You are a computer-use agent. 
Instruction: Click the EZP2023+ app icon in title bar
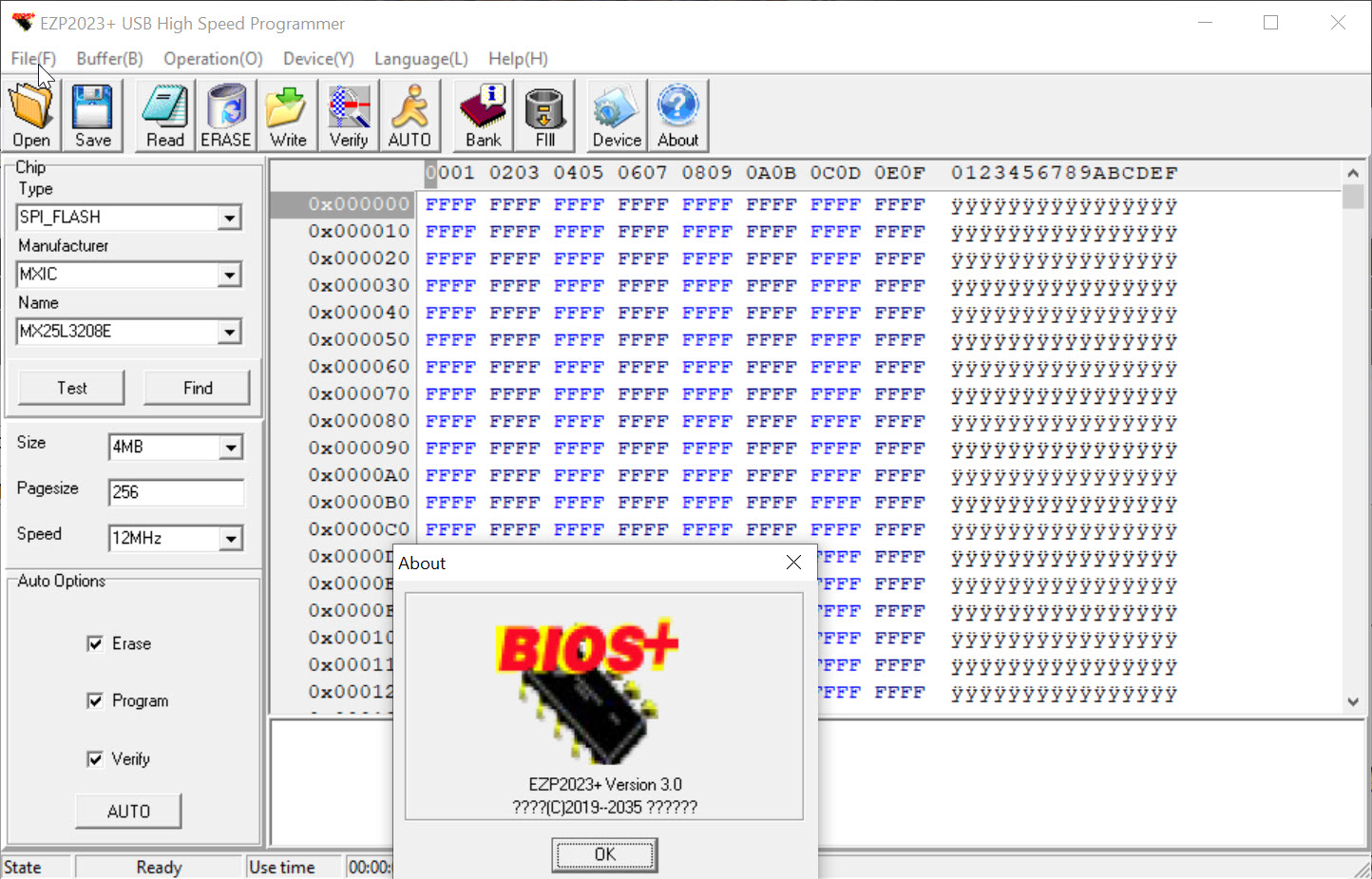[x=23, y=23]
